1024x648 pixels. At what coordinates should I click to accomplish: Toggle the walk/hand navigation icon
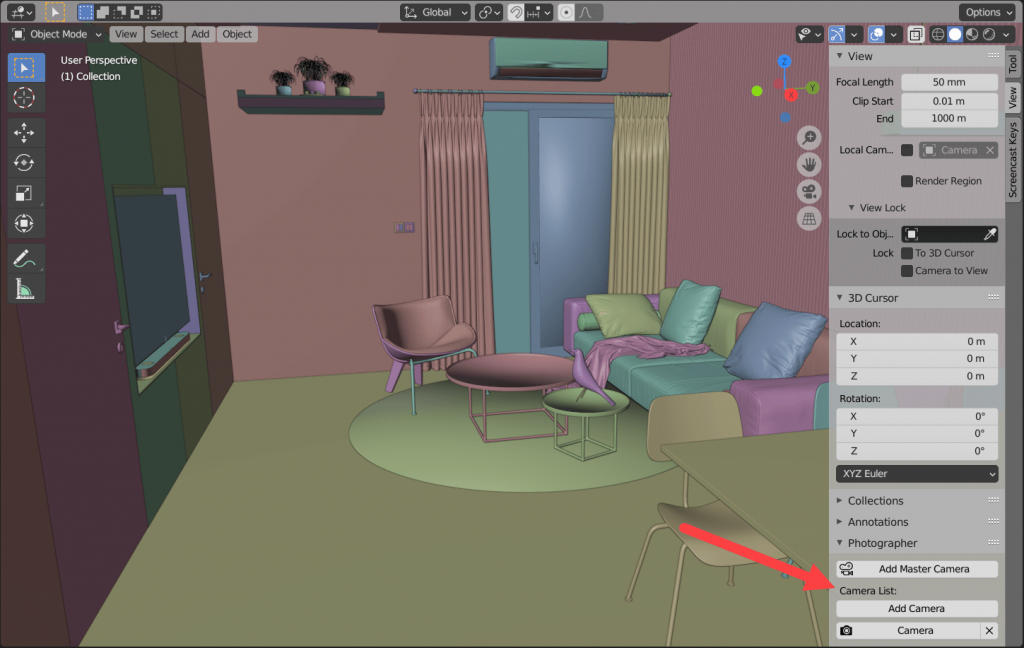coord(808,164)
